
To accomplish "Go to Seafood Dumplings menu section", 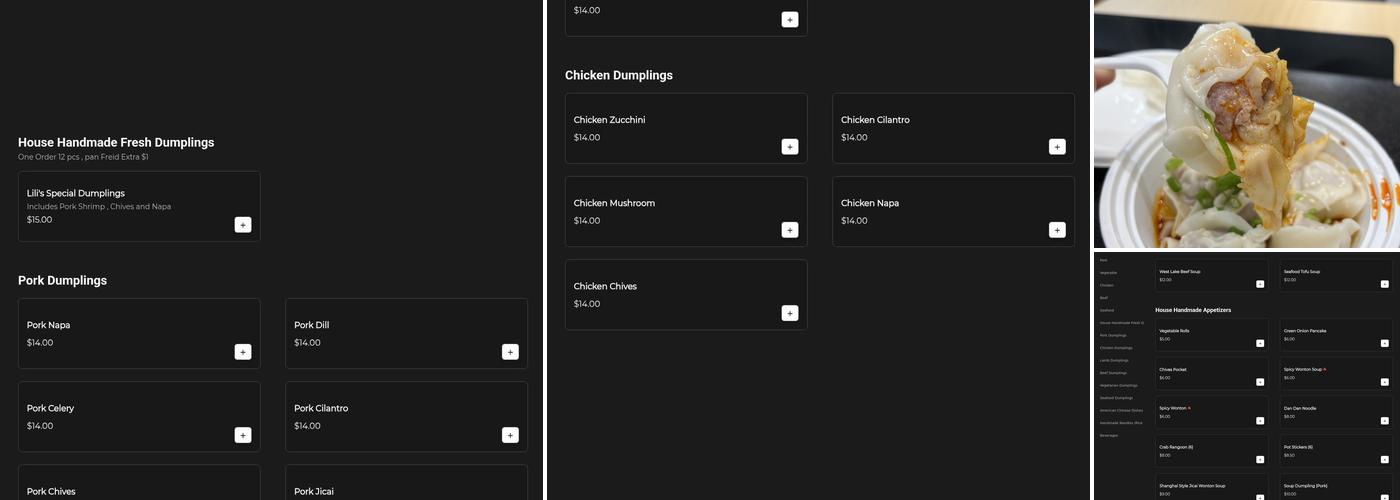I will point(1116,398).
